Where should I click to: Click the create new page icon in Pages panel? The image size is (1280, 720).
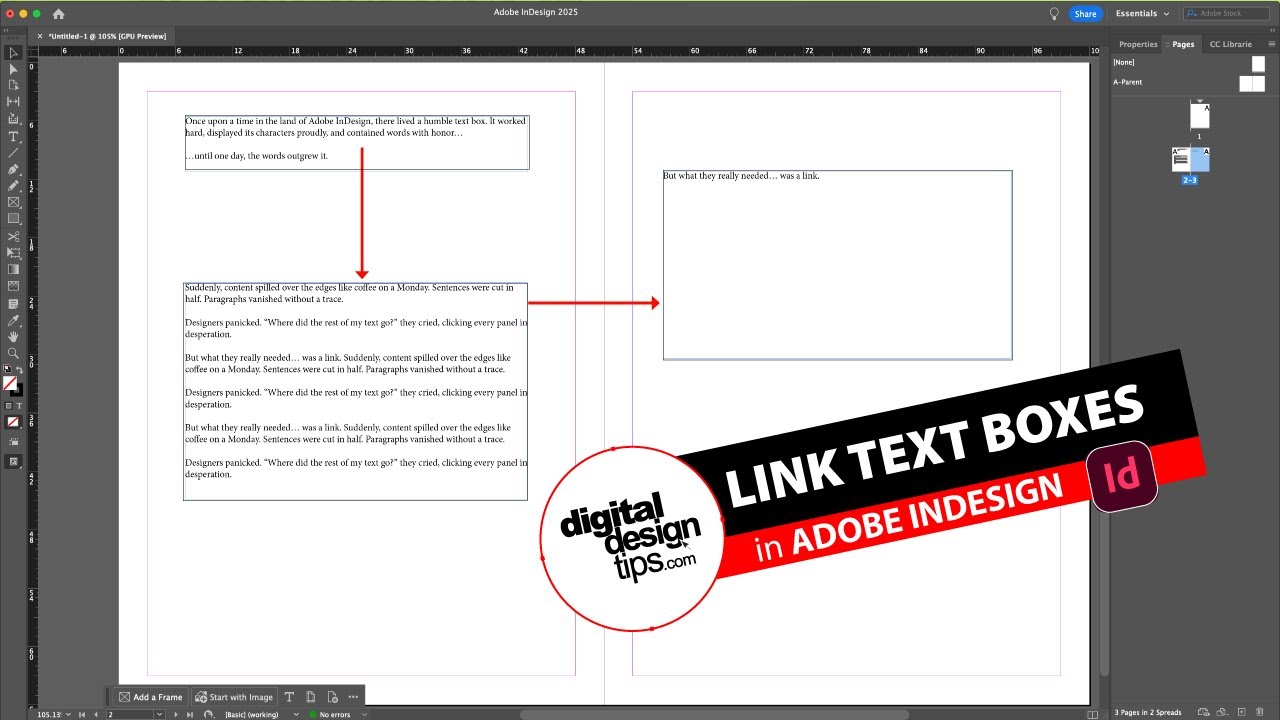(1241, 712)
